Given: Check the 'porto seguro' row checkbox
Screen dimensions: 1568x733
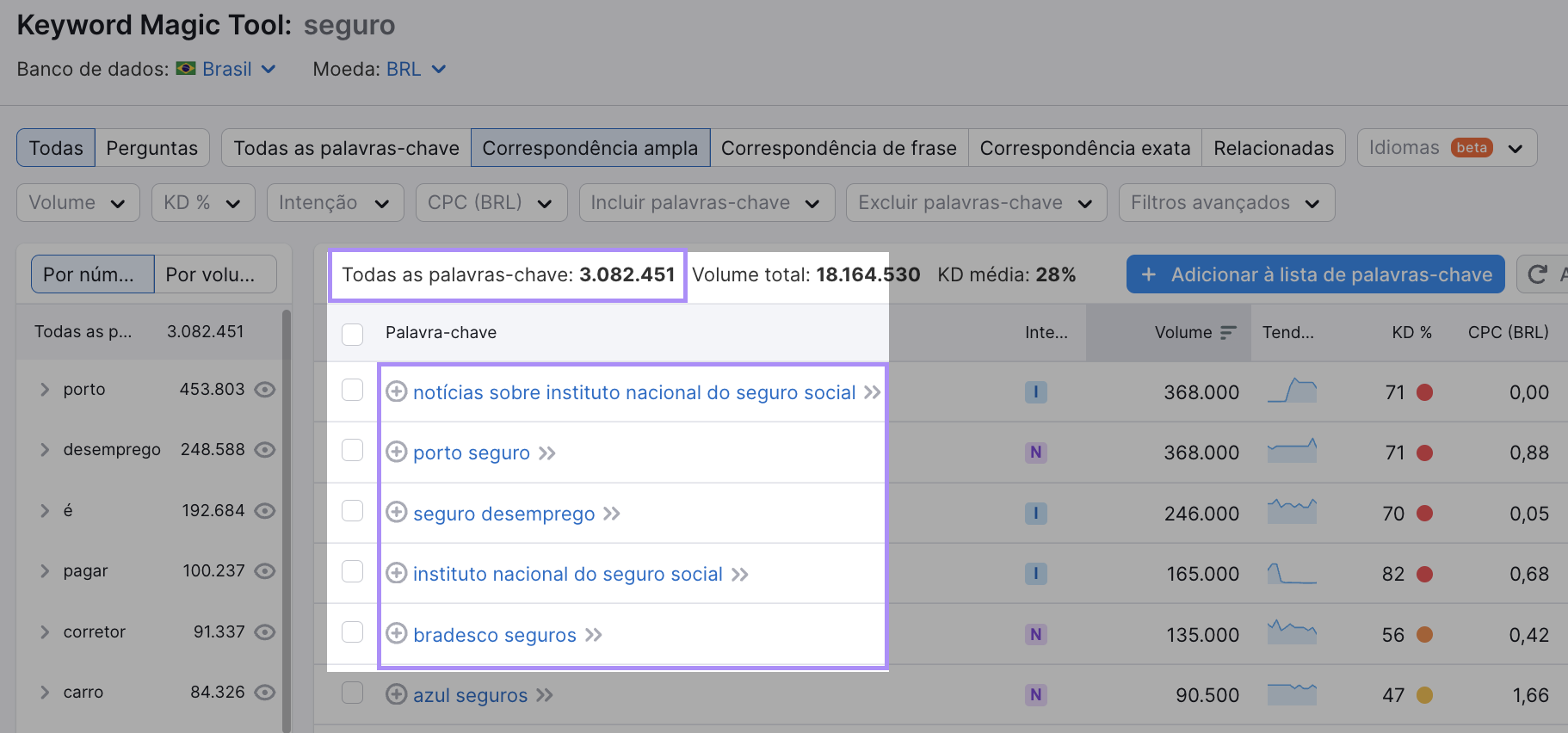Looking at the screenshot, I should 353,450.
